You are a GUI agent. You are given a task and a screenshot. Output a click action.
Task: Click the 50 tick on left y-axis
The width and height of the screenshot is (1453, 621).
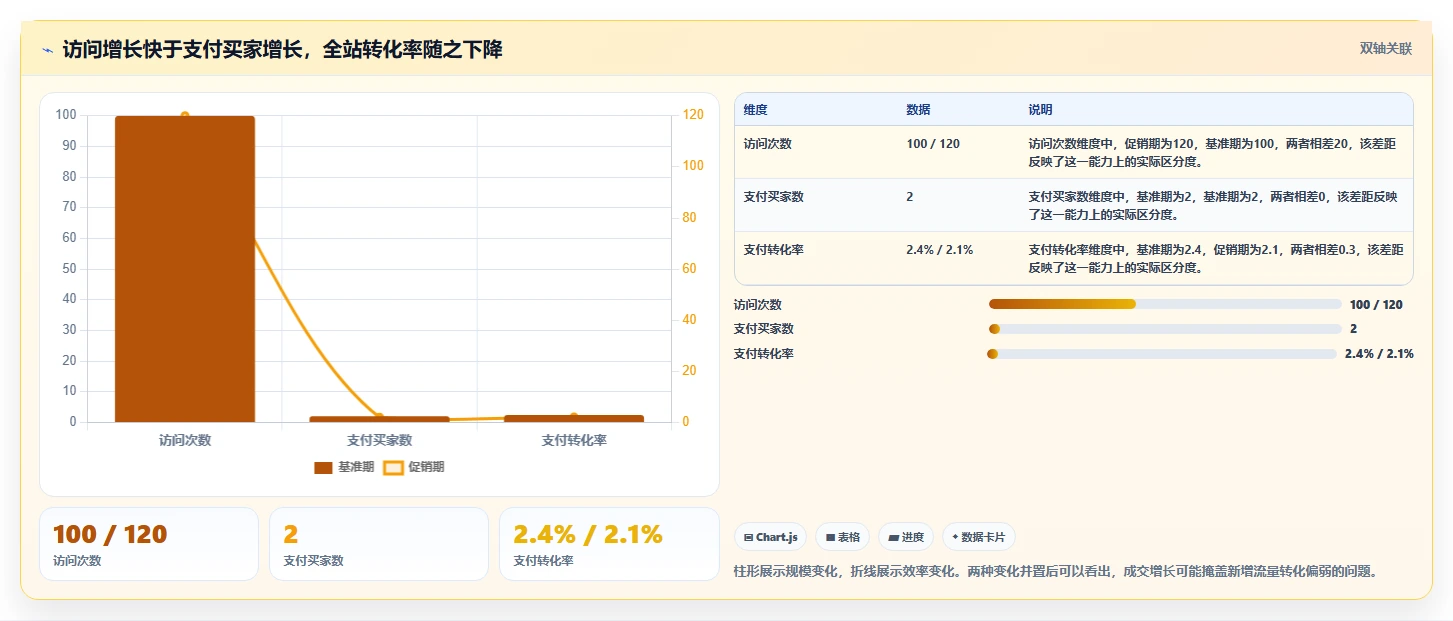pyautogui.click(x=69, y=269)
